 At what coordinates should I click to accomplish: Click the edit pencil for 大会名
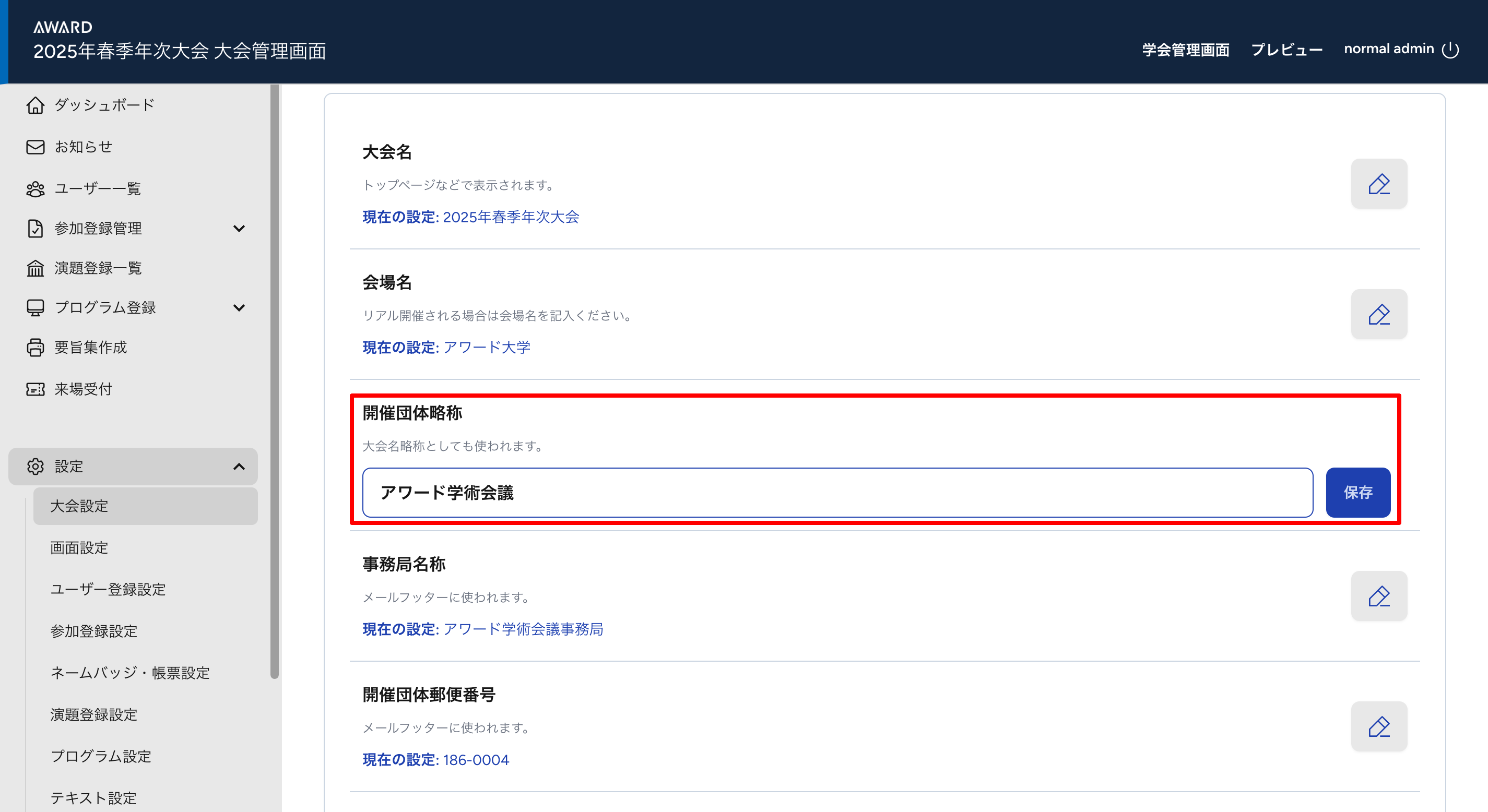[1378, 184]
